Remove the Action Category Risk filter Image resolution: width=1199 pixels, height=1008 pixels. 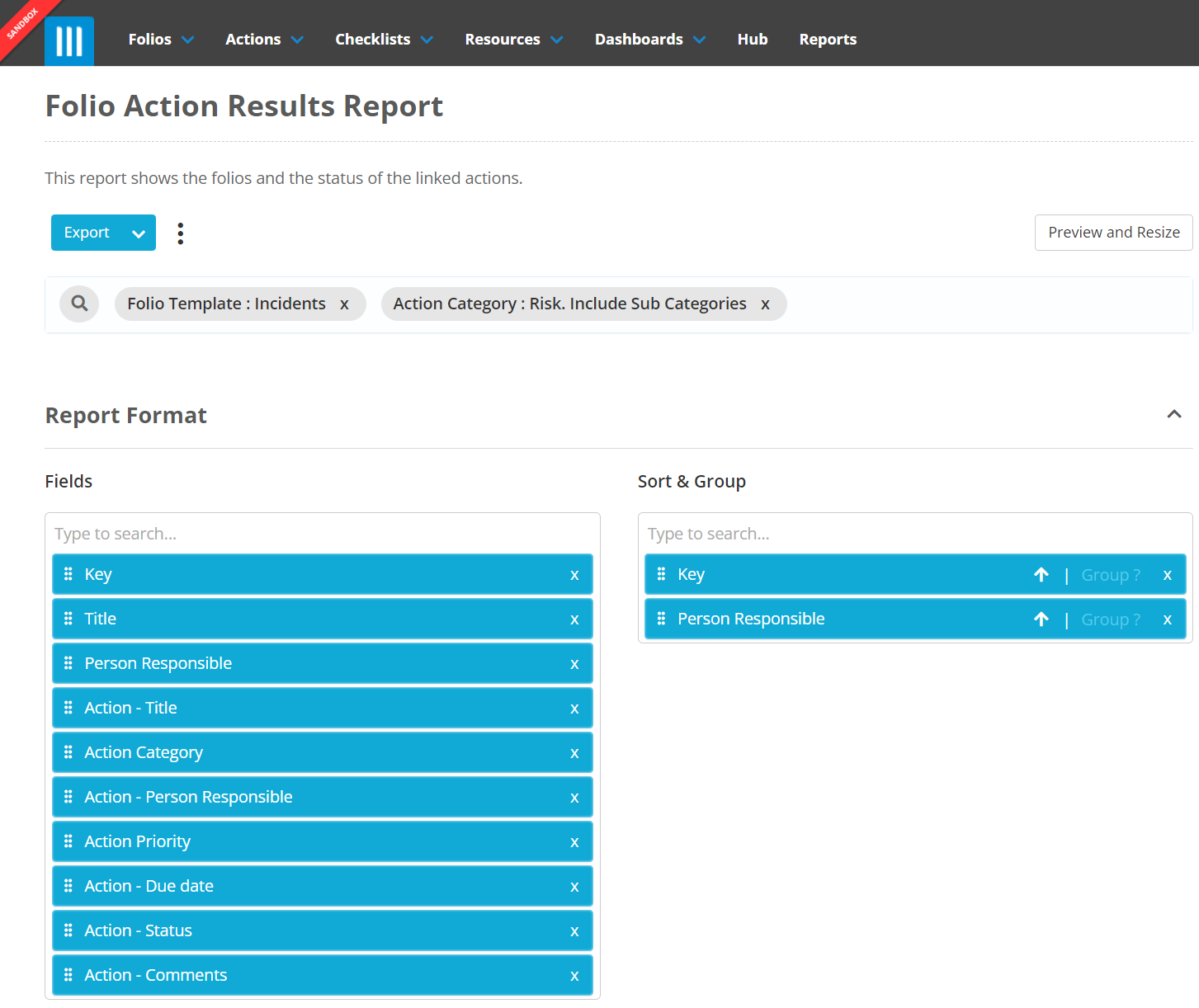765,304
